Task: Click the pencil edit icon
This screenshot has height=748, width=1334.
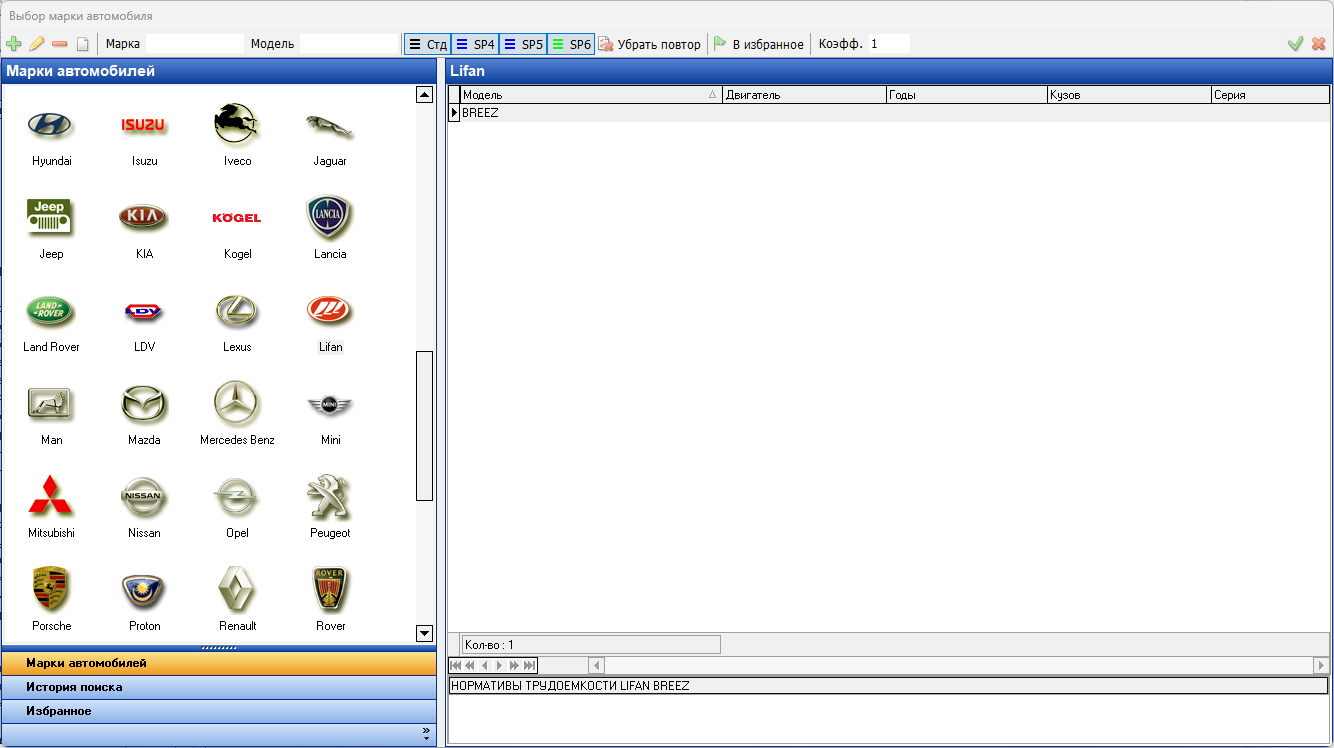Action: (x=36, y=44)
